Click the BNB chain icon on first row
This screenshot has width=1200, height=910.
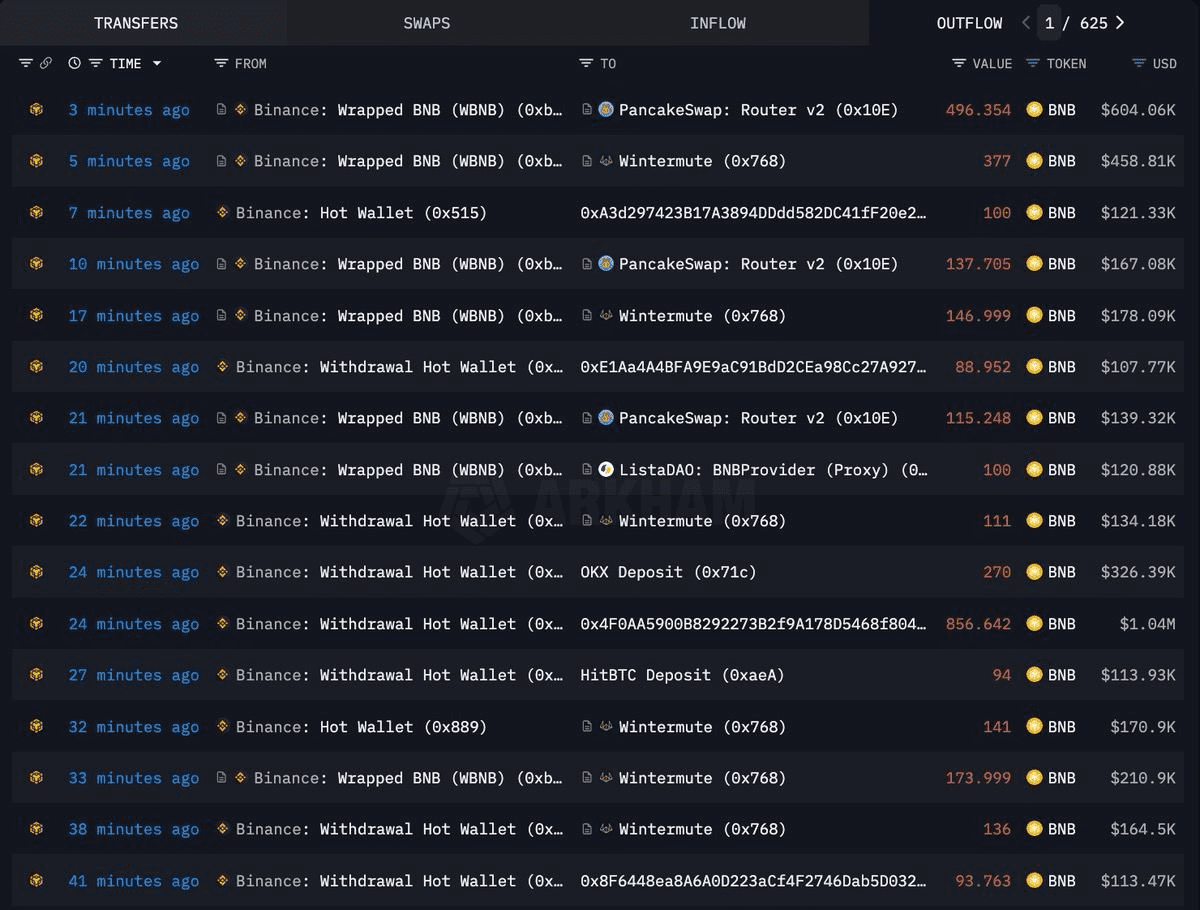click(x=36, y=110)
